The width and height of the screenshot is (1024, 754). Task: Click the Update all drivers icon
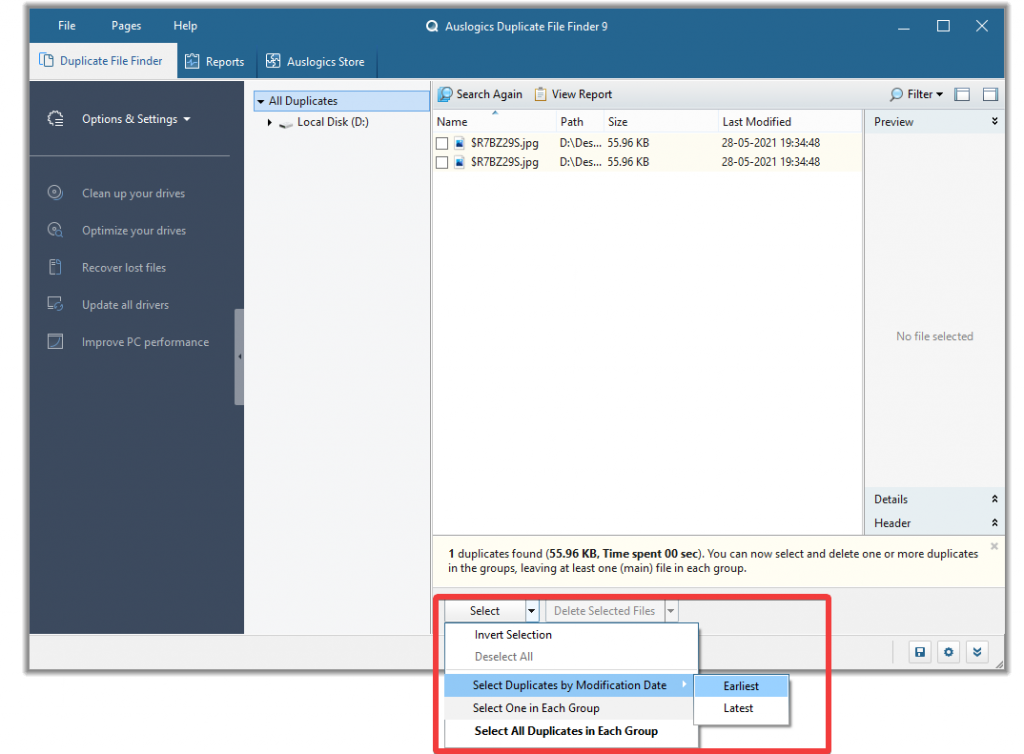pyautogui.click(x=56, y=304)
